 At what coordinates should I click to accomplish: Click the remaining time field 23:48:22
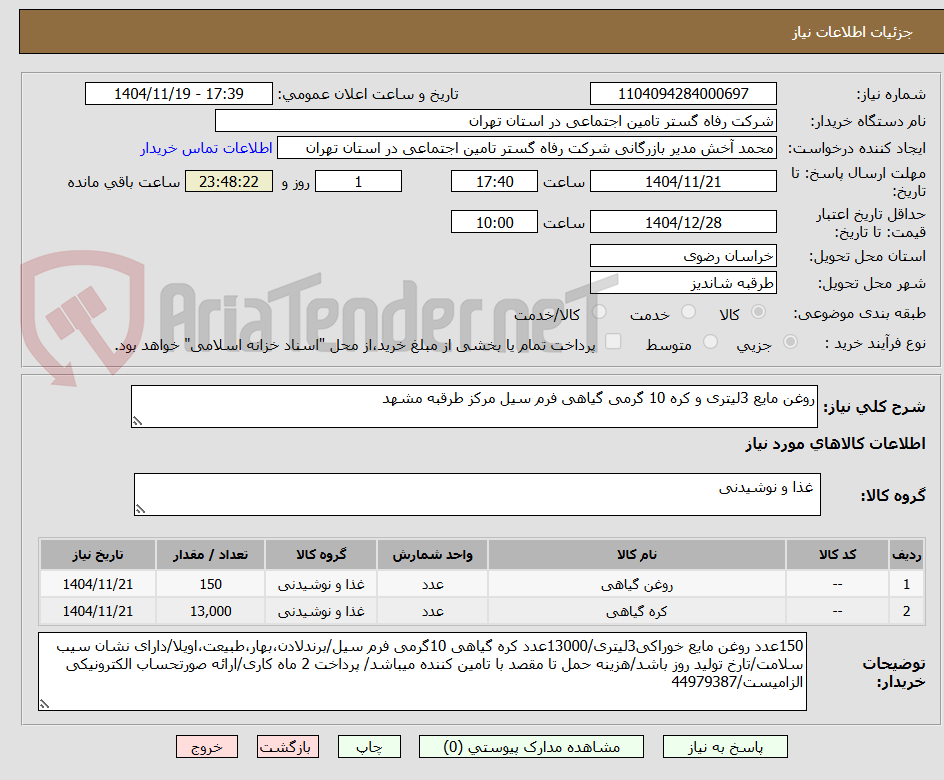[229, 181]
